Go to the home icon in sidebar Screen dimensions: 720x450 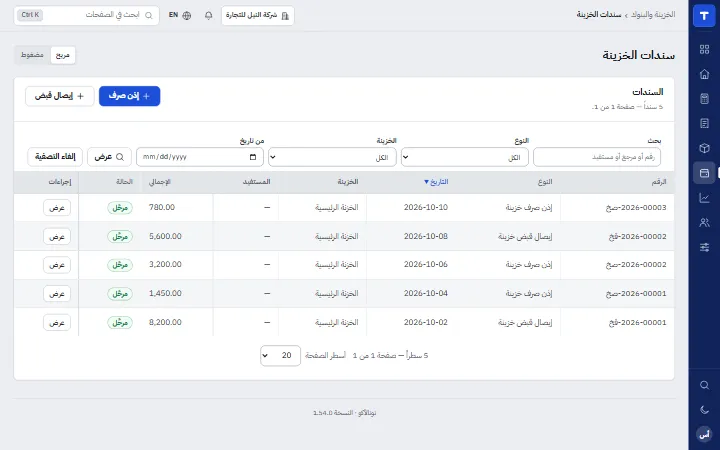pos(704,74)
